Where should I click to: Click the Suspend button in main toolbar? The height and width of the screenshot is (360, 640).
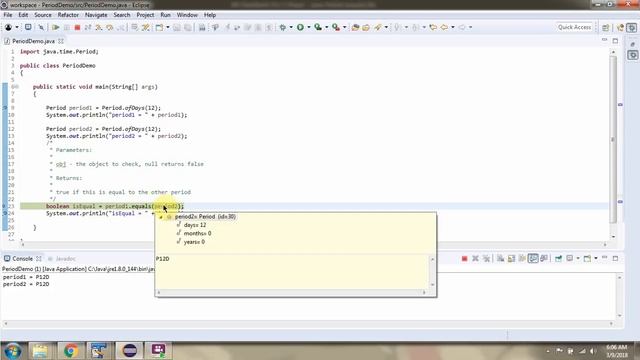[67, 27]
